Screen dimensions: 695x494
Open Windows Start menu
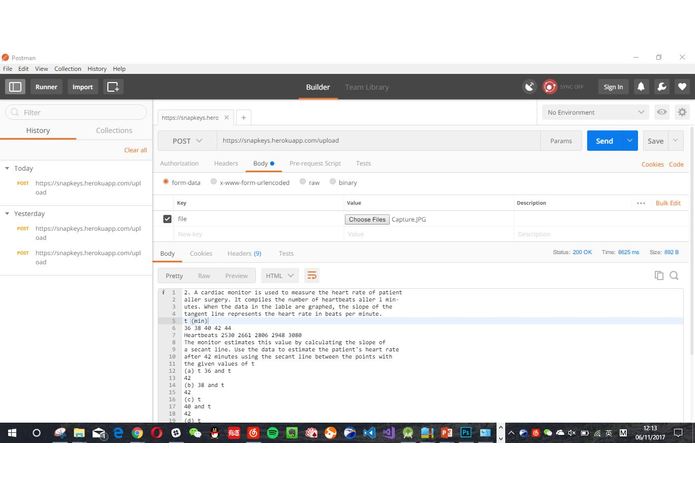12,433
